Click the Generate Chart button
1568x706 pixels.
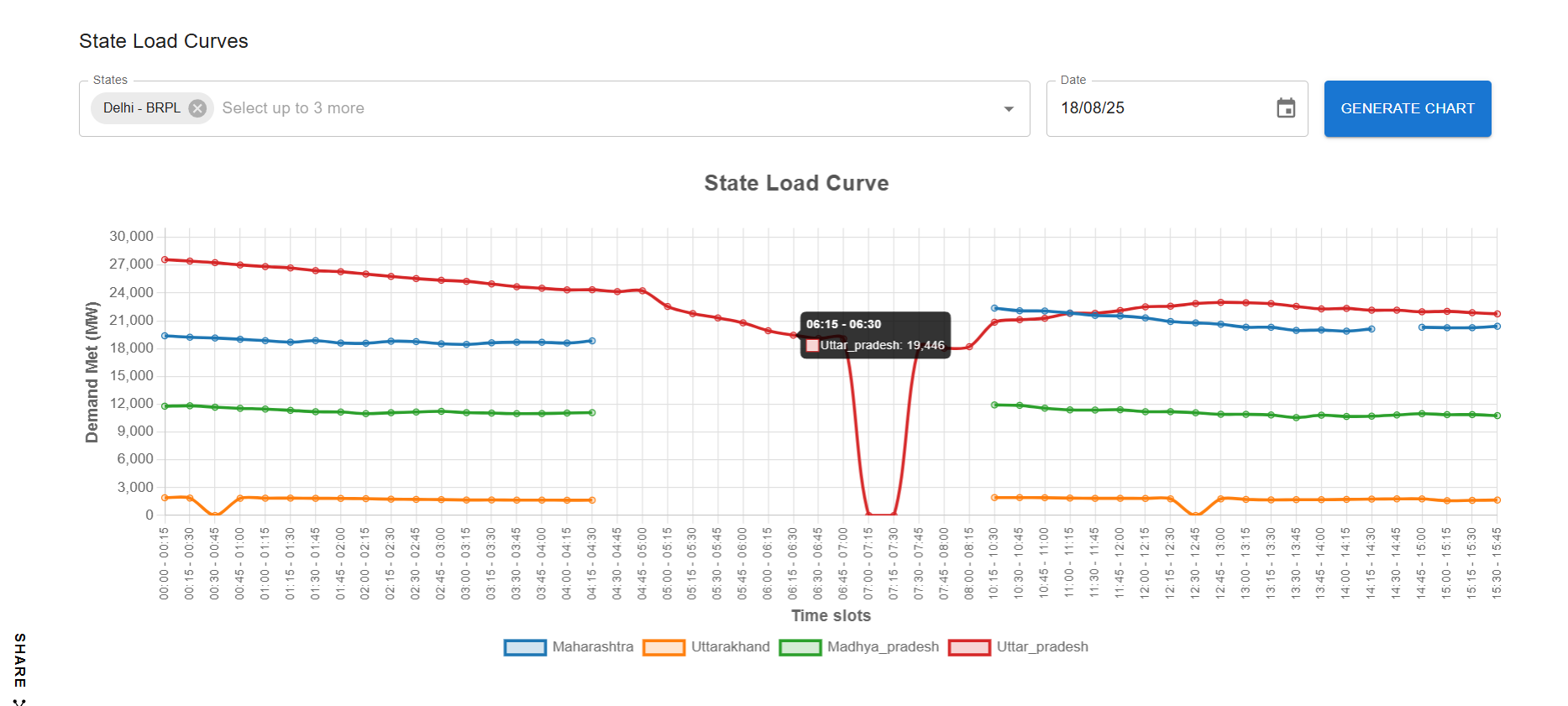click(x=1407, y=108)
